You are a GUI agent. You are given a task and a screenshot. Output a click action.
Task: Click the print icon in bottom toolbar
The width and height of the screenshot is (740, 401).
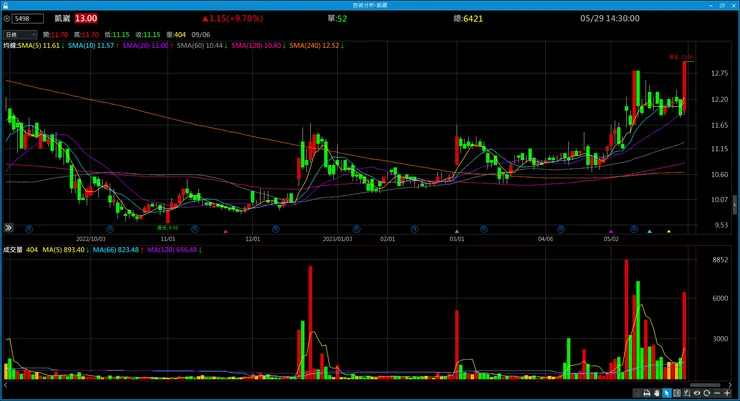(x=647, y=393)
